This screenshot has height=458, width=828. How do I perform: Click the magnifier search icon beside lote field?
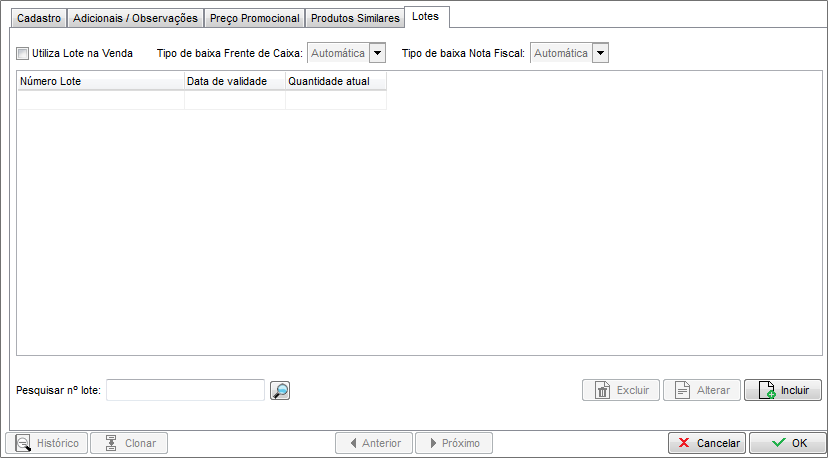pyautogui.click(x=280, y=390)
